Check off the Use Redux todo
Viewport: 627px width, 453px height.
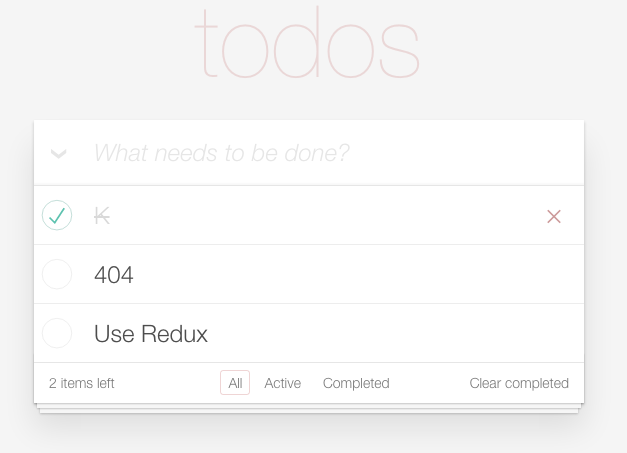coord(57,333)
